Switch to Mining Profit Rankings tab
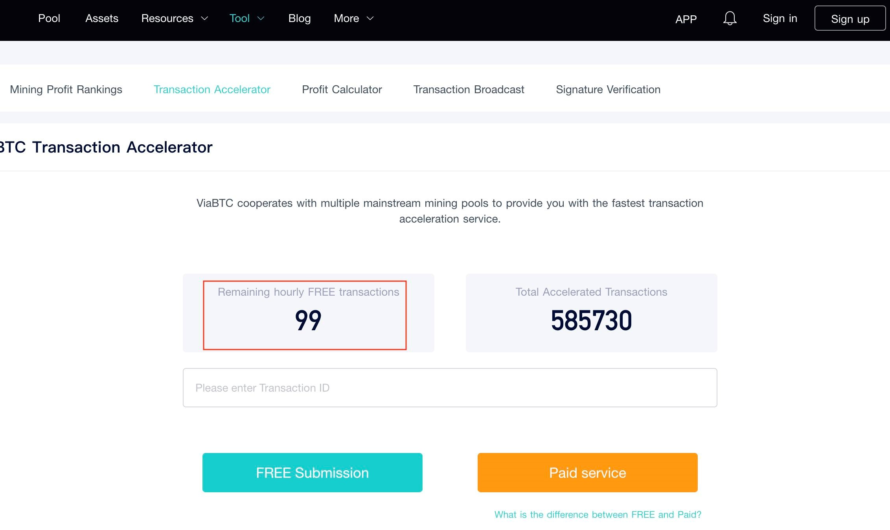The image size is (890, 530). (66, 90)
